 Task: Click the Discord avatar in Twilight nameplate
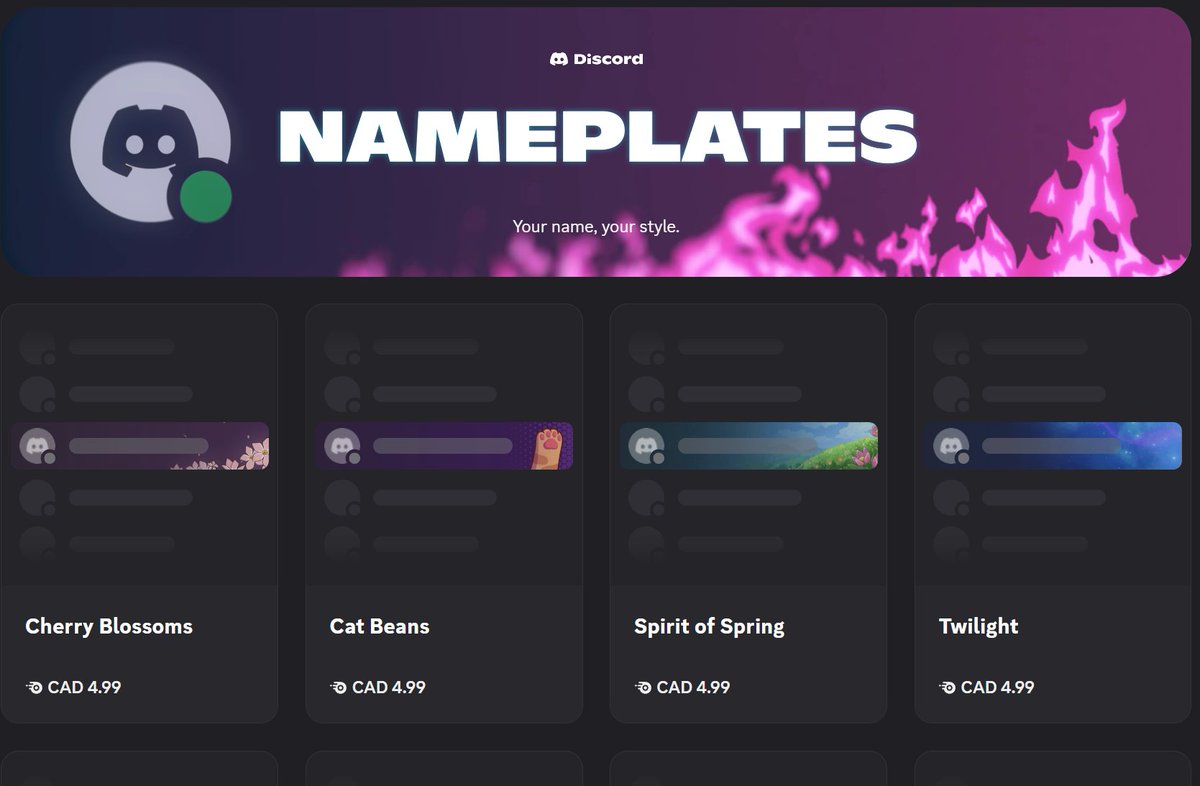(951, 446)
